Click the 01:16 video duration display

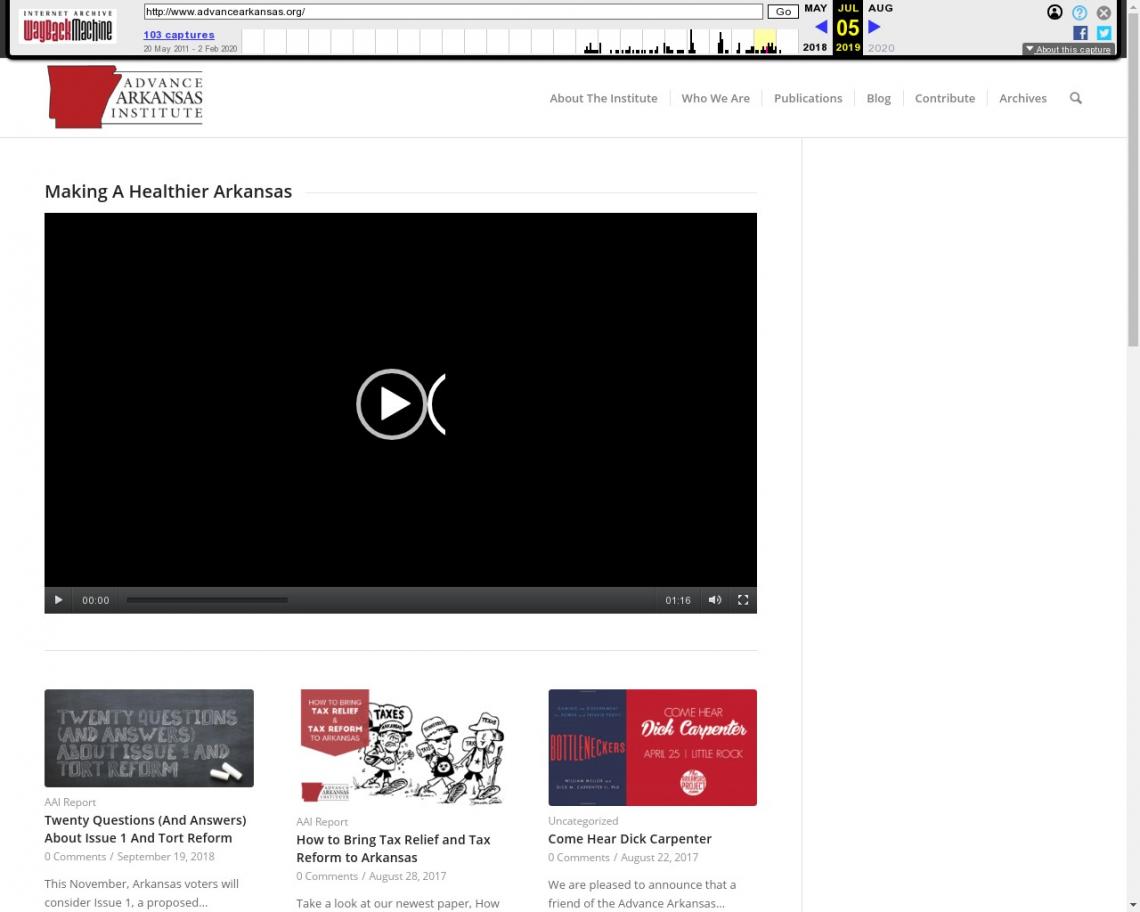[678, 600]
